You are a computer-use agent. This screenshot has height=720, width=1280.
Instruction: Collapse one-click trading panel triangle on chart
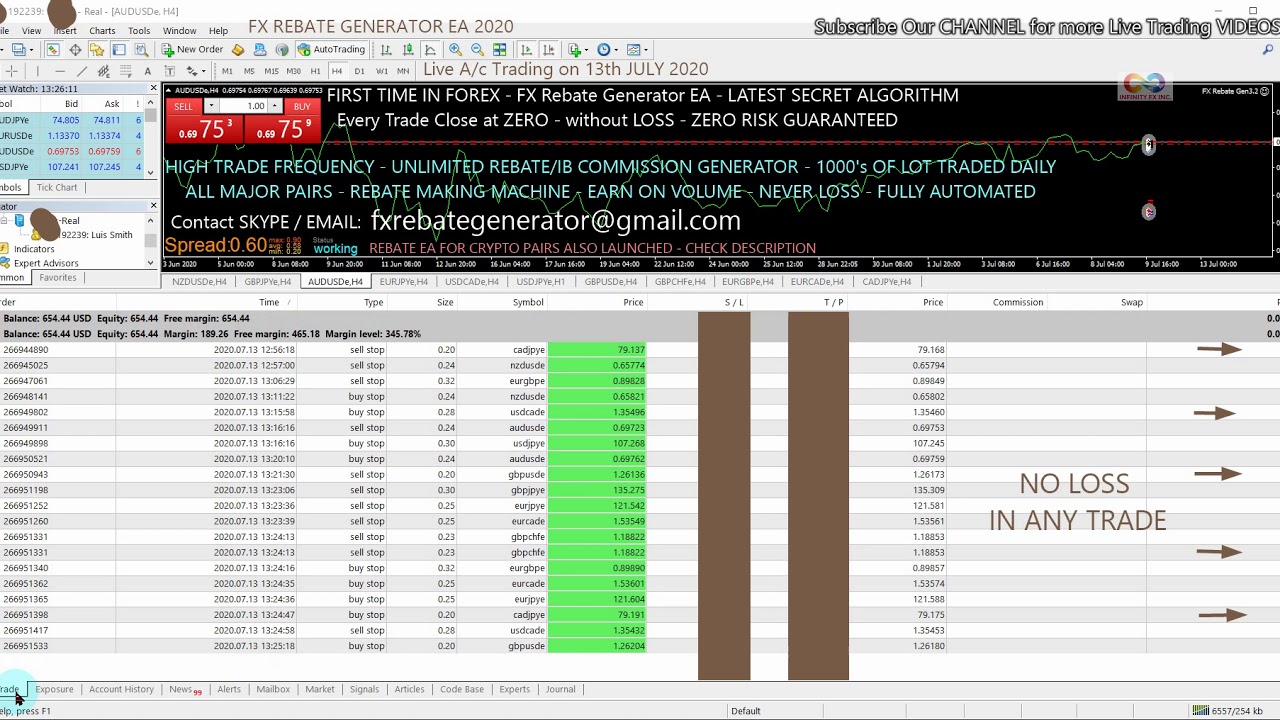click(x=169, y=90)
